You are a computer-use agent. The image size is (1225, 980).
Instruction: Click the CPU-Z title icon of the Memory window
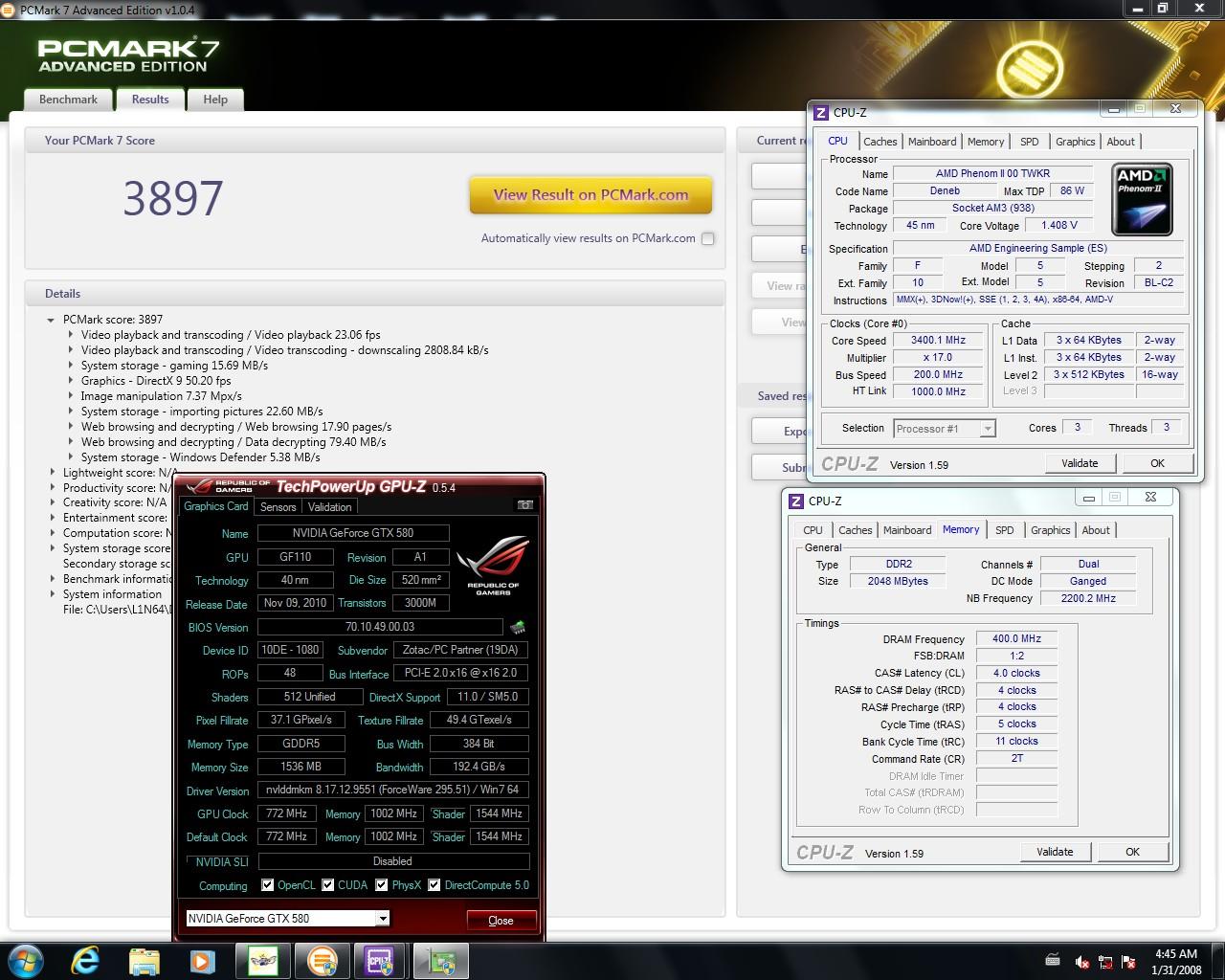795,501
